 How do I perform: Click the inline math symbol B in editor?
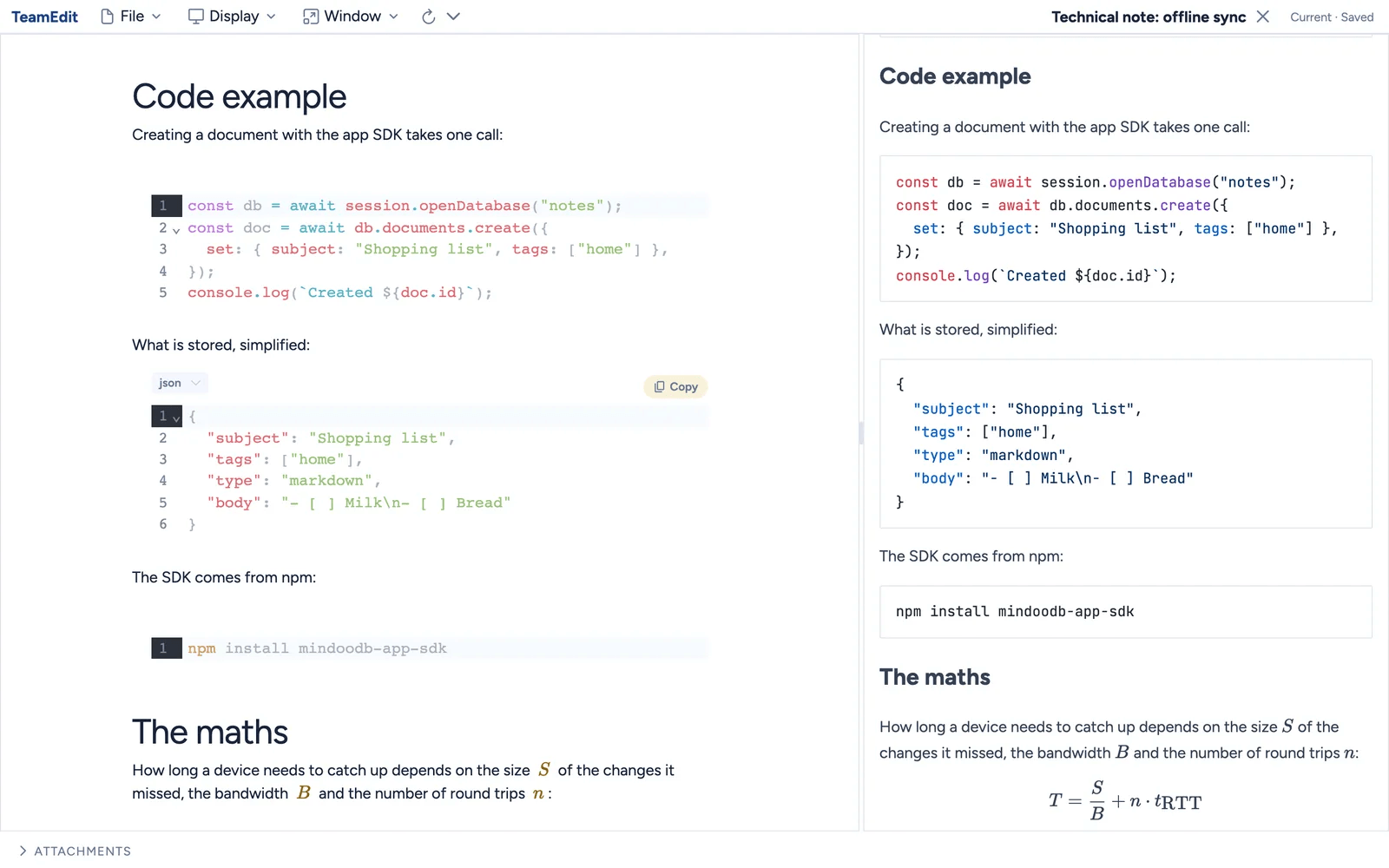tap(303, 793)
